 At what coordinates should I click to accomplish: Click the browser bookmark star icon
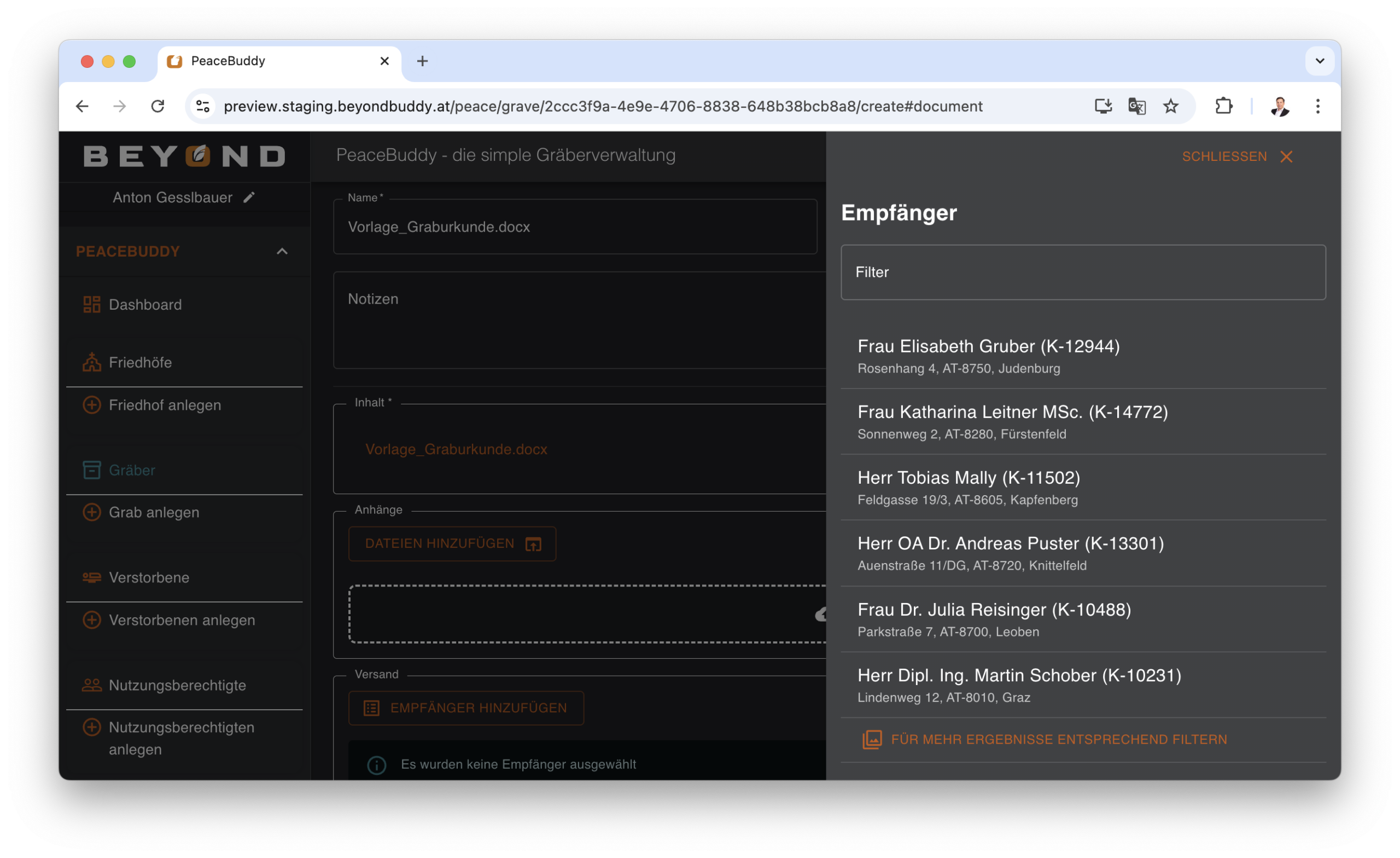click(1170, 106)
